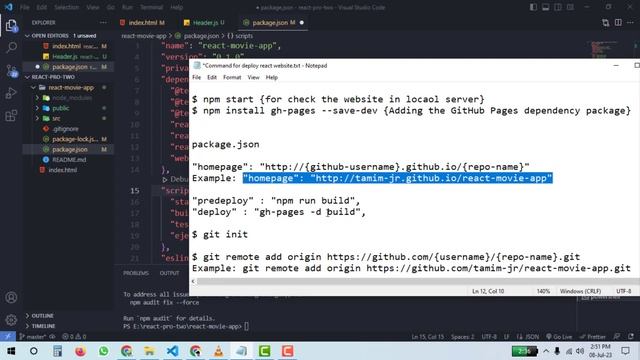This screenshot has width=640, height=360.
Task: Open the Notepad View menu
Action: pyautogui.click(x=253, y=77)
